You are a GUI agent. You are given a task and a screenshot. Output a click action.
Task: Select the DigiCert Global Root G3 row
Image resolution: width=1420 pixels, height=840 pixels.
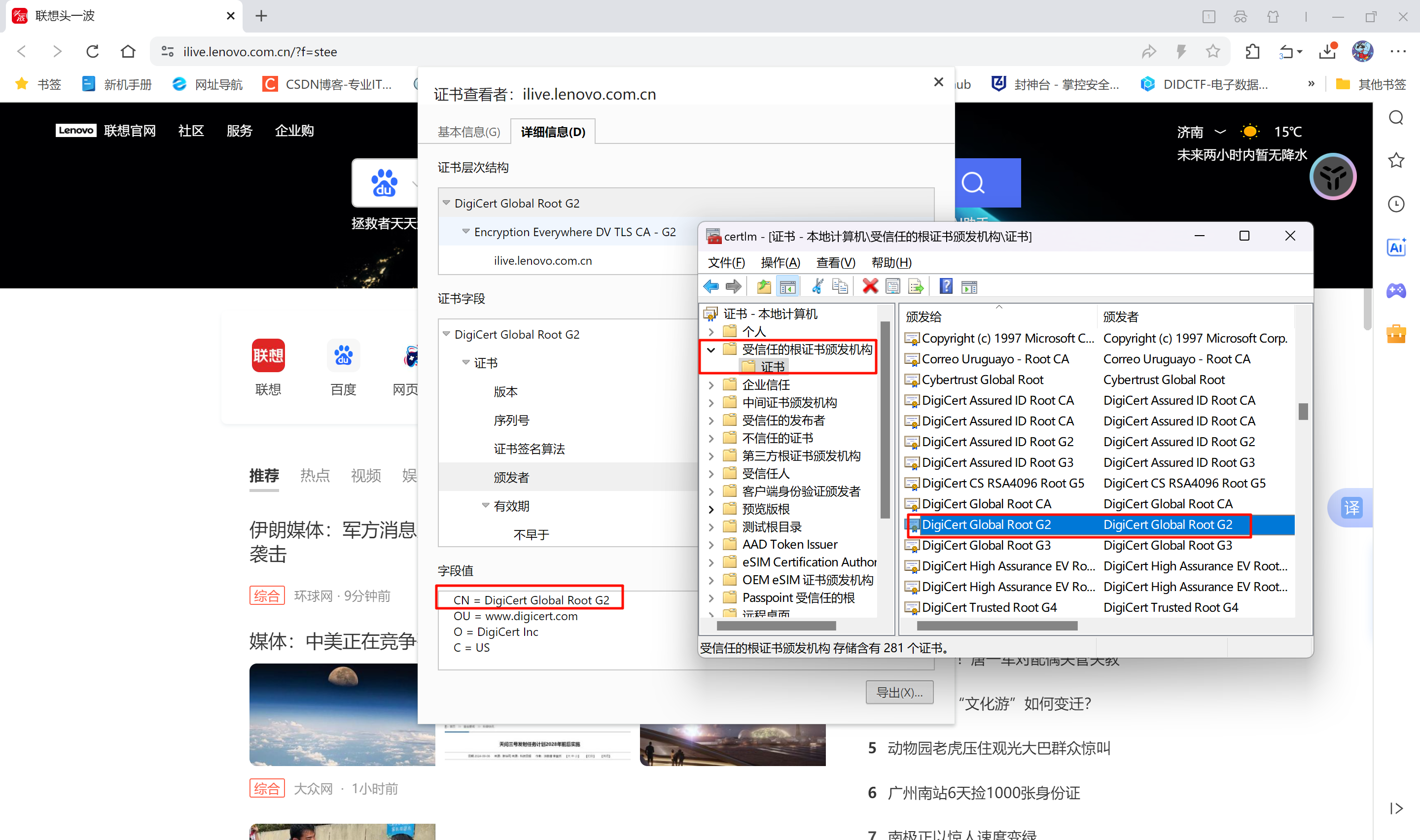(986, 545)
